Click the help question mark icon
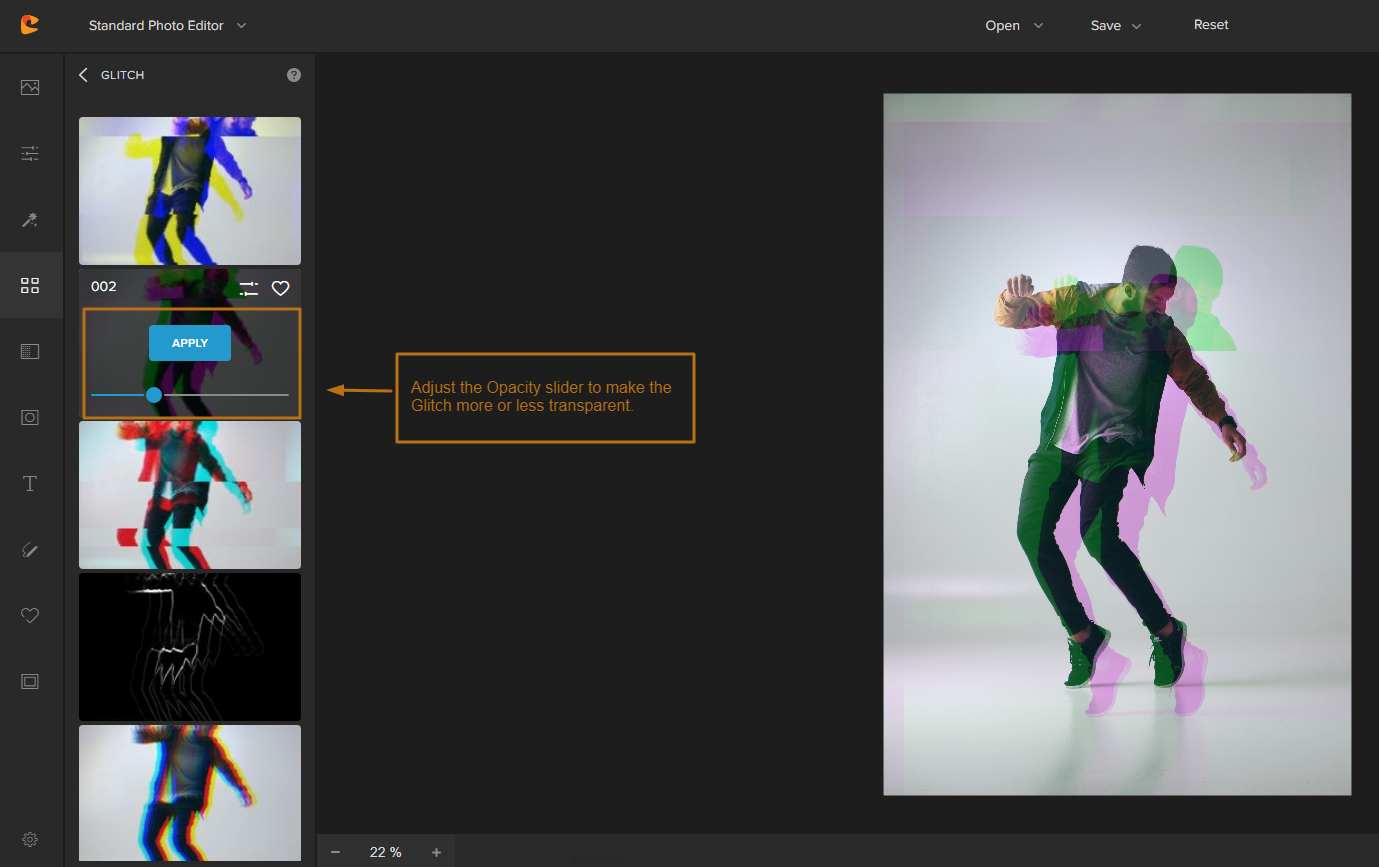This screenshot has width=1379, height=867. (293, 75)
